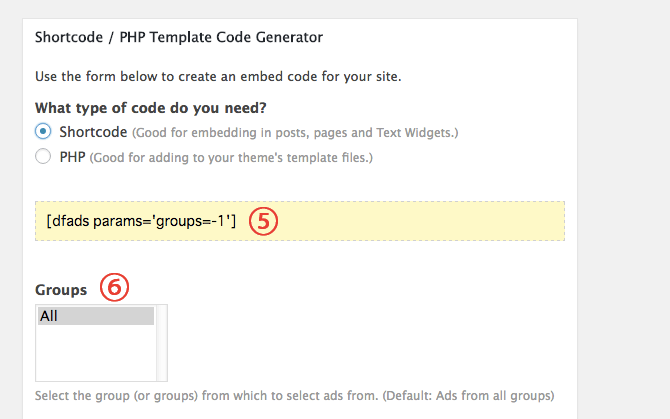670x419 pixels.
Task: Click the "PHP" option label text
Action: [x=72, y=157]
